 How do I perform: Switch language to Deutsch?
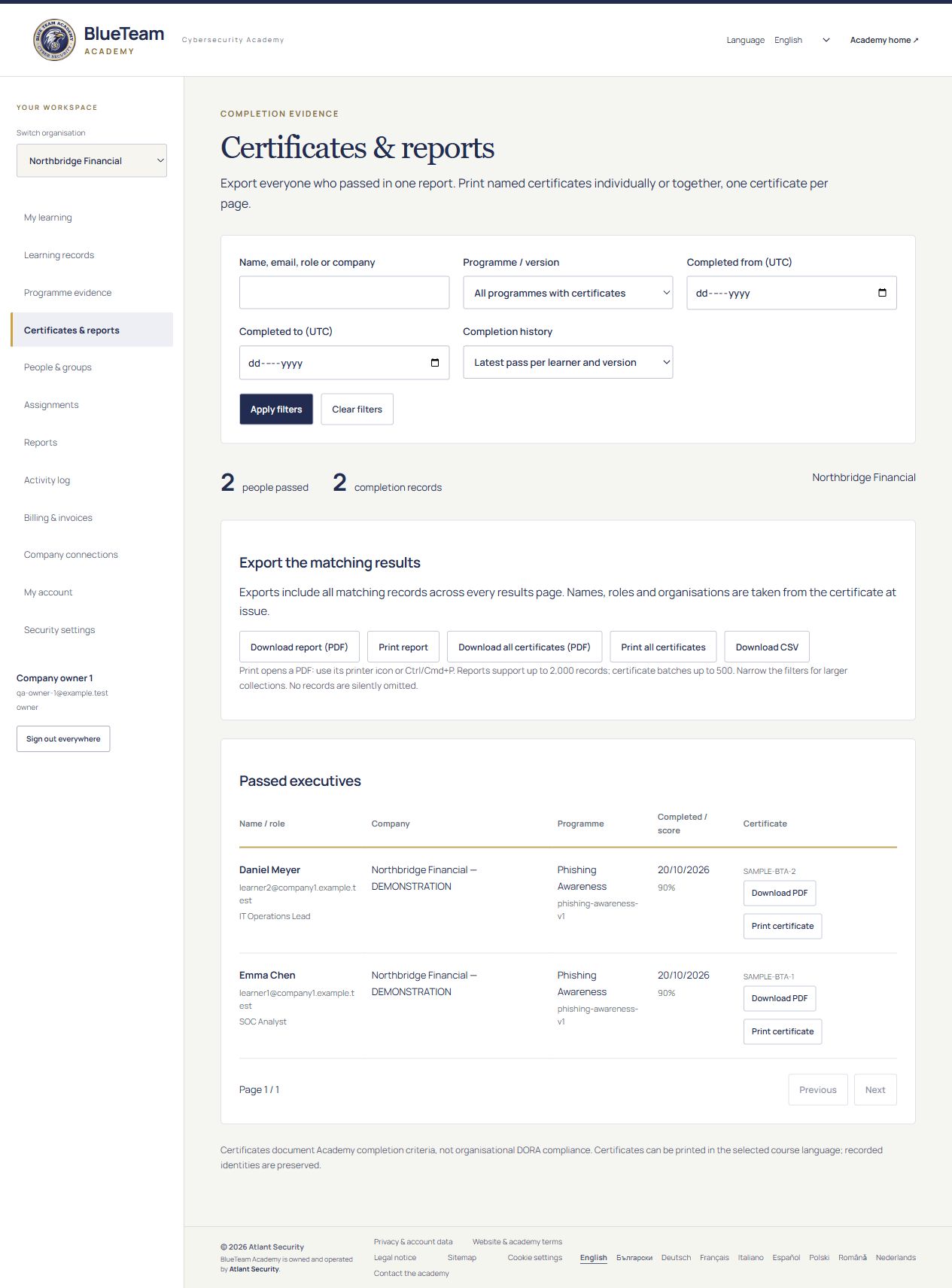point(676,1257)
